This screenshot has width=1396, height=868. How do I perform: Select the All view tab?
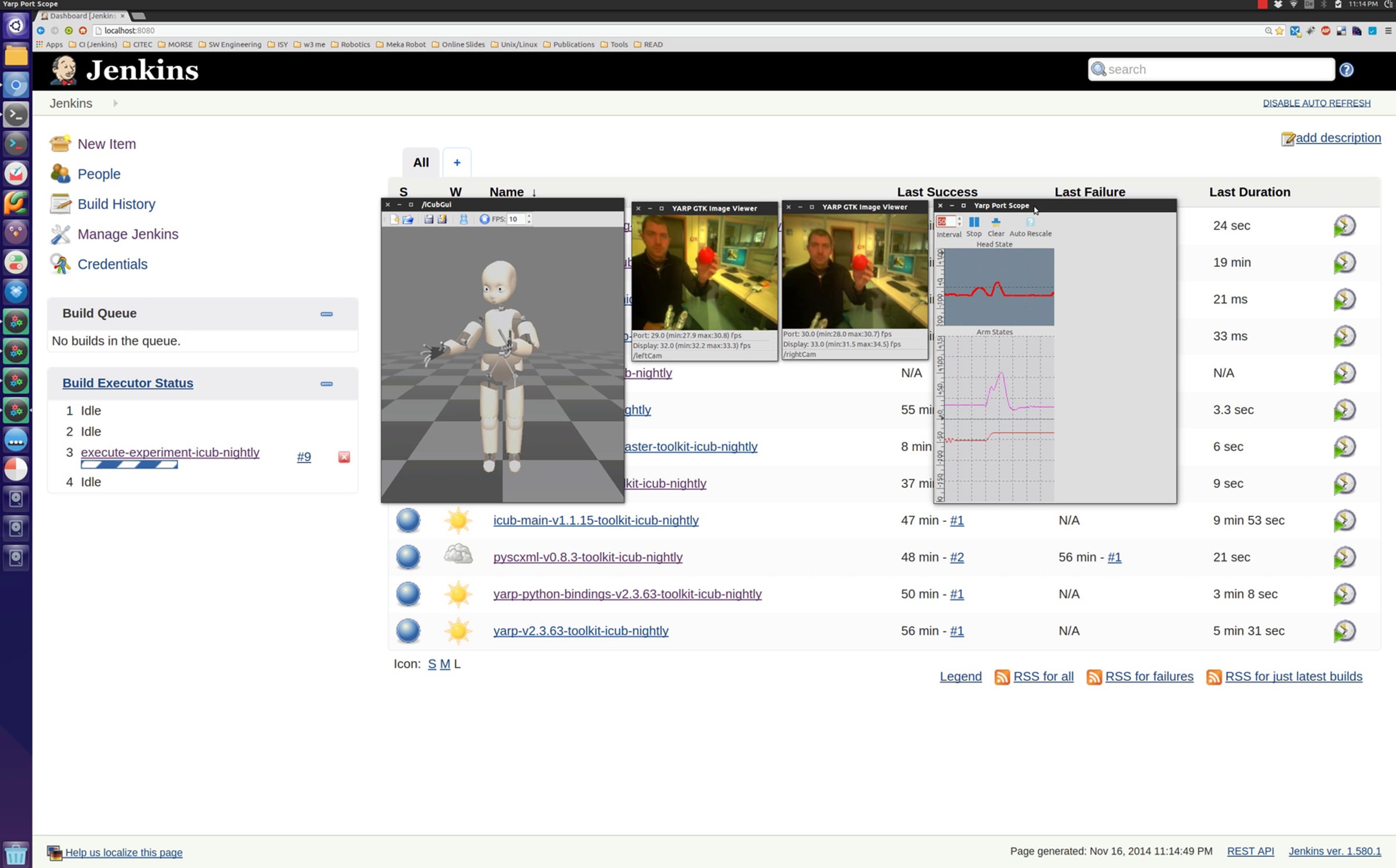point(421,163)
